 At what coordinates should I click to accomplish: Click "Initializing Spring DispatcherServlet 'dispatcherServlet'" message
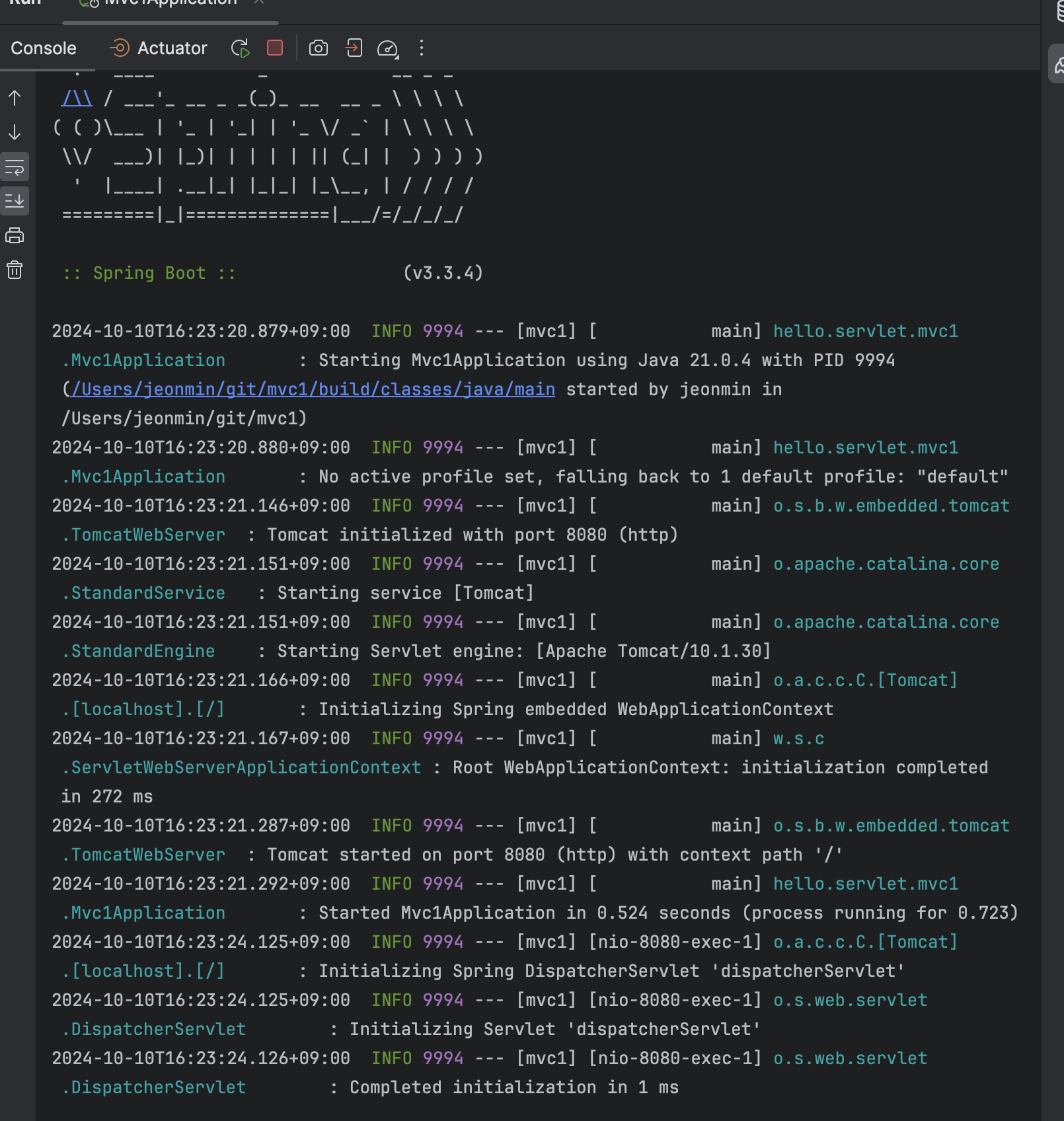click(x=612, y=971)
